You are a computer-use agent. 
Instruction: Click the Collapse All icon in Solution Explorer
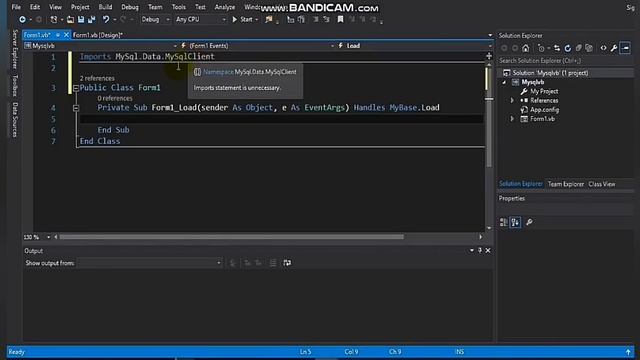(578, 48)
